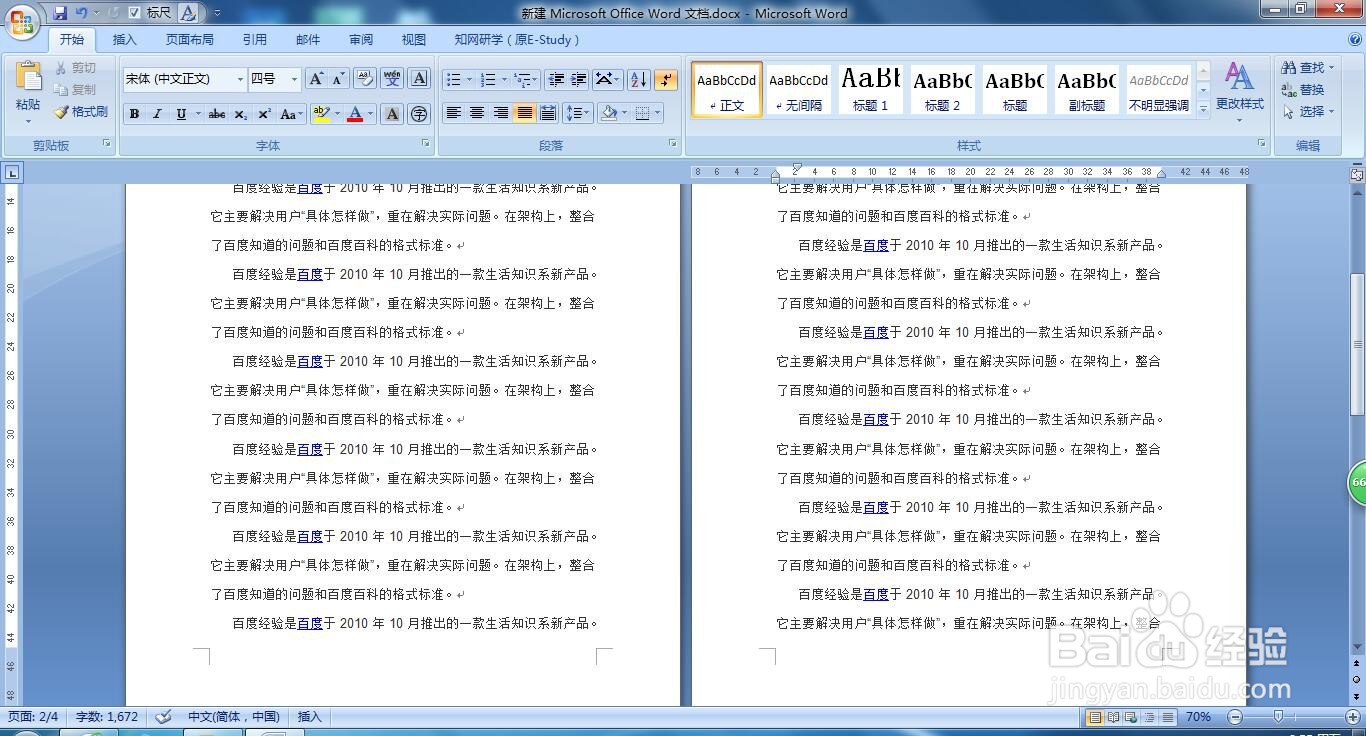Click the 字数: 1,672 word count area
Image resolution: width=1366 pixels, height=736 pixels.
[107, 717]
